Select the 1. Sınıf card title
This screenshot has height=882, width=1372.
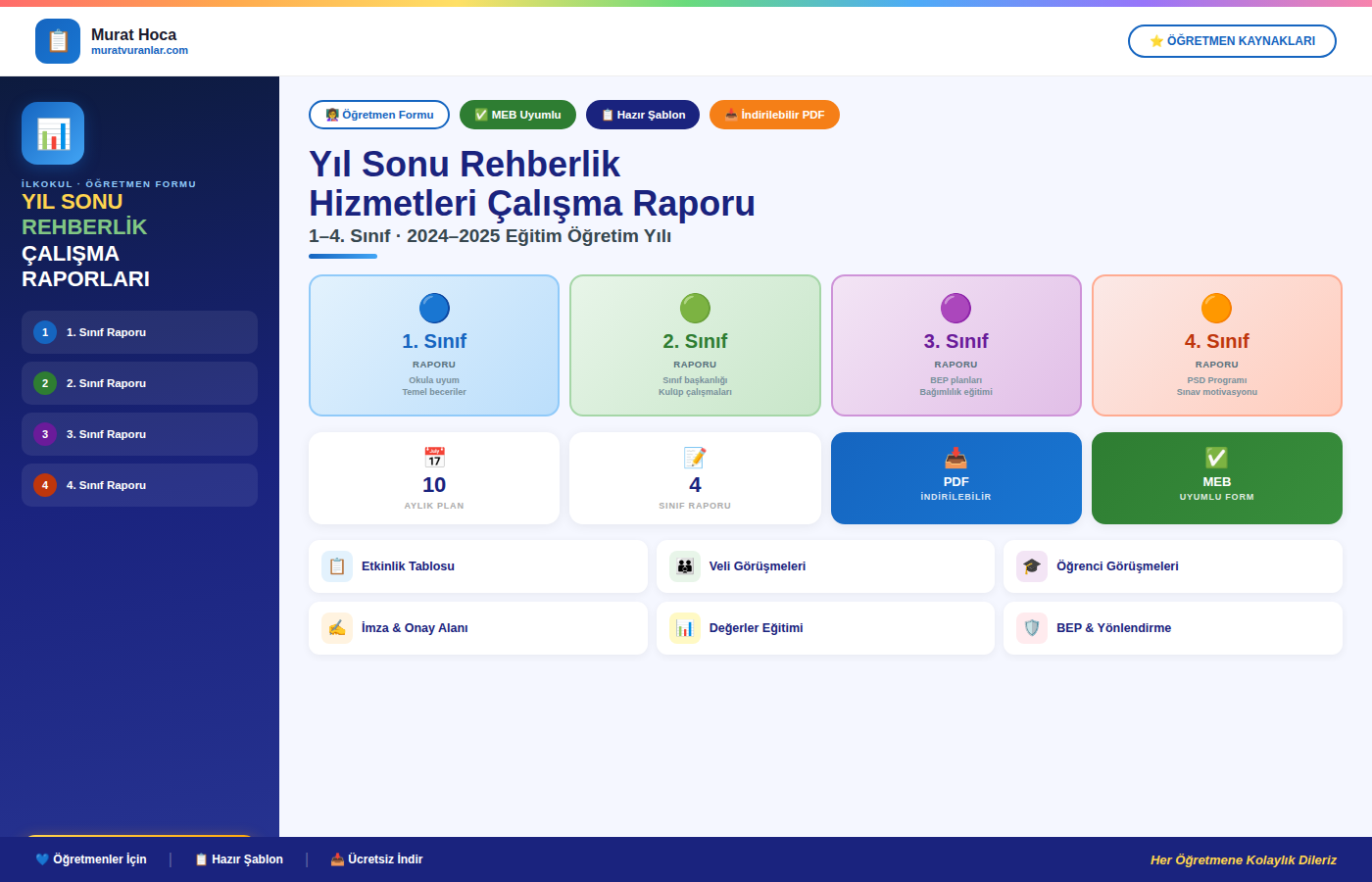(434, 341)
